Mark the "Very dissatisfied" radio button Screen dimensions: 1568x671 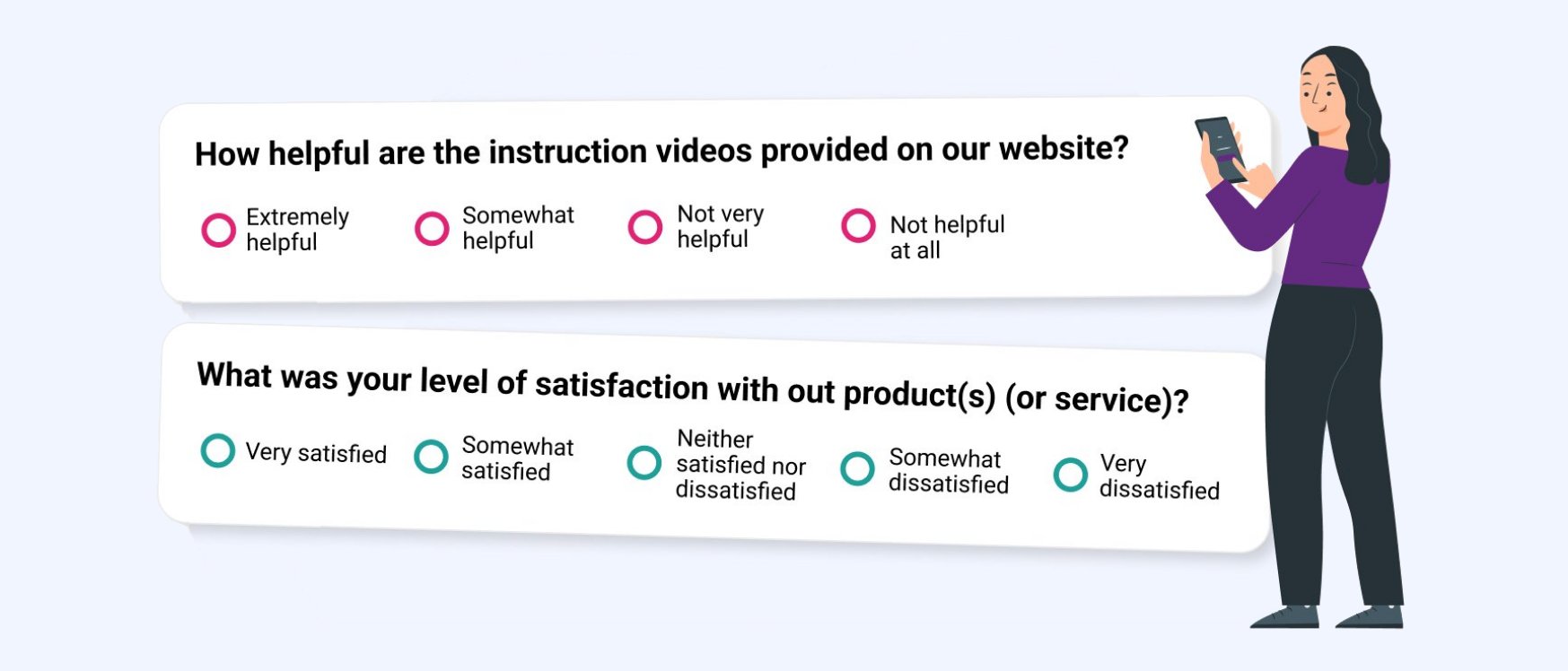click(x=1070, y=475)
